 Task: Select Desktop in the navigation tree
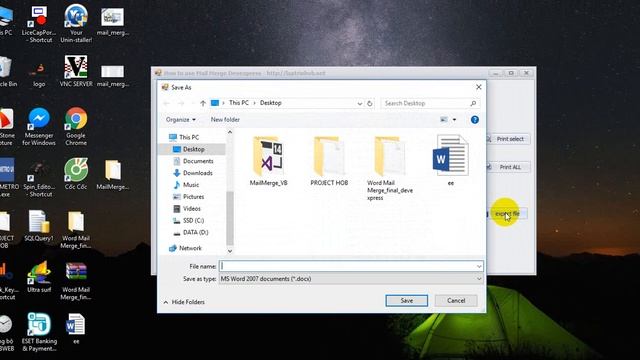(x=193, y=149)
